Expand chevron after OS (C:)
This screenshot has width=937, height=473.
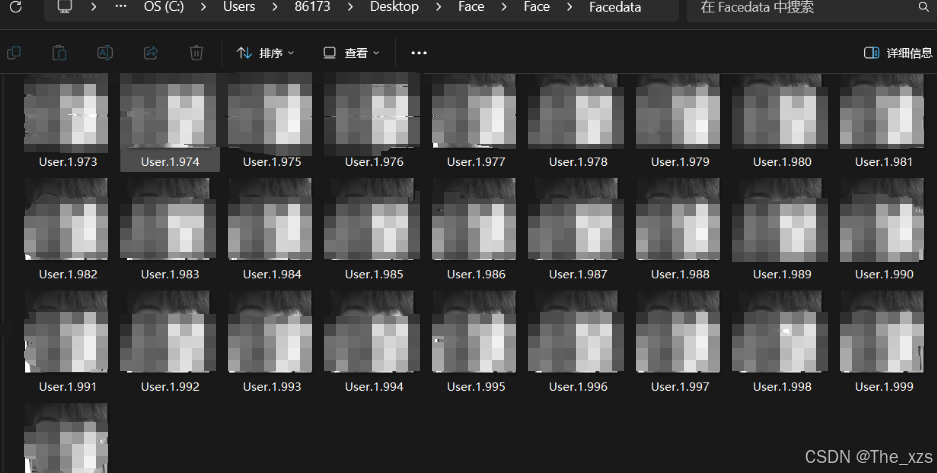[204, 7]
